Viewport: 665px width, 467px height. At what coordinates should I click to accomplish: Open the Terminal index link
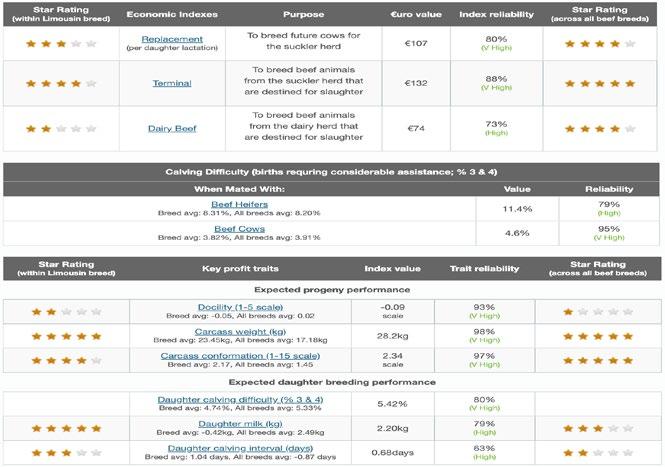click(x=172, y=83)
